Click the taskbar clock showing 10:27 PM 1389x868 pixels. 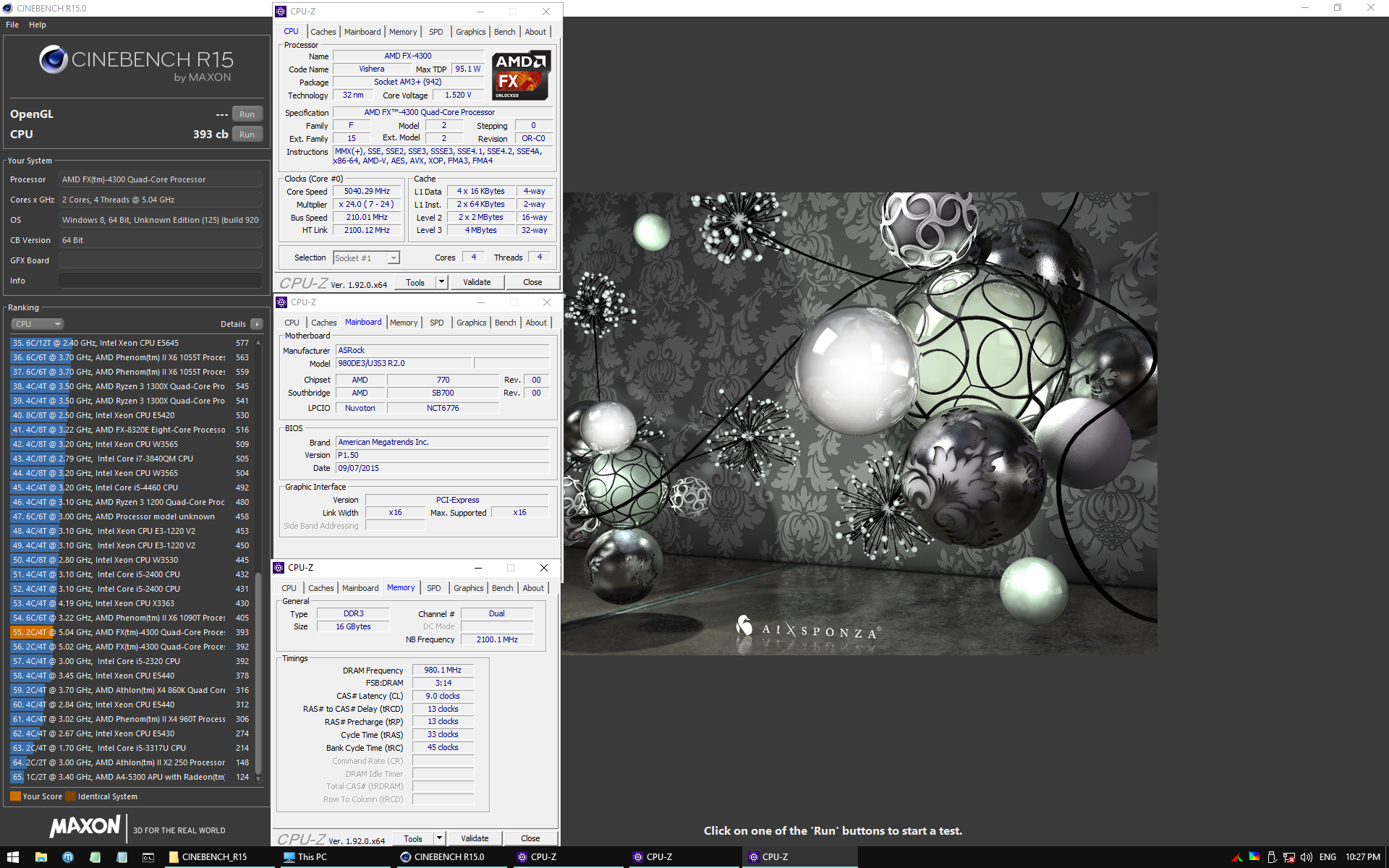coord(1362,857)
